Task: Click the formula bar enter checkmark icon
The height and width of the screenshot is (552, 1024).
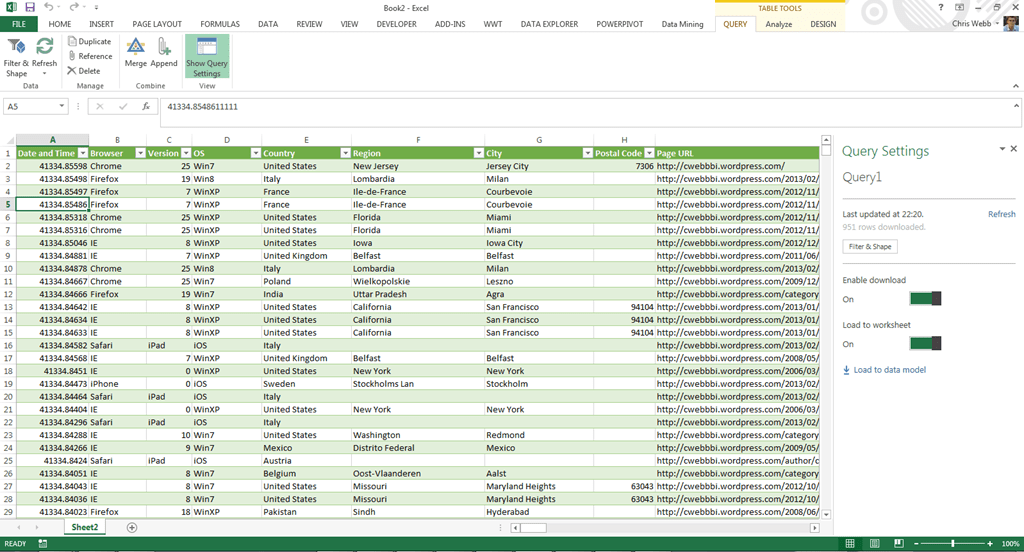Action: coord(123,106)
